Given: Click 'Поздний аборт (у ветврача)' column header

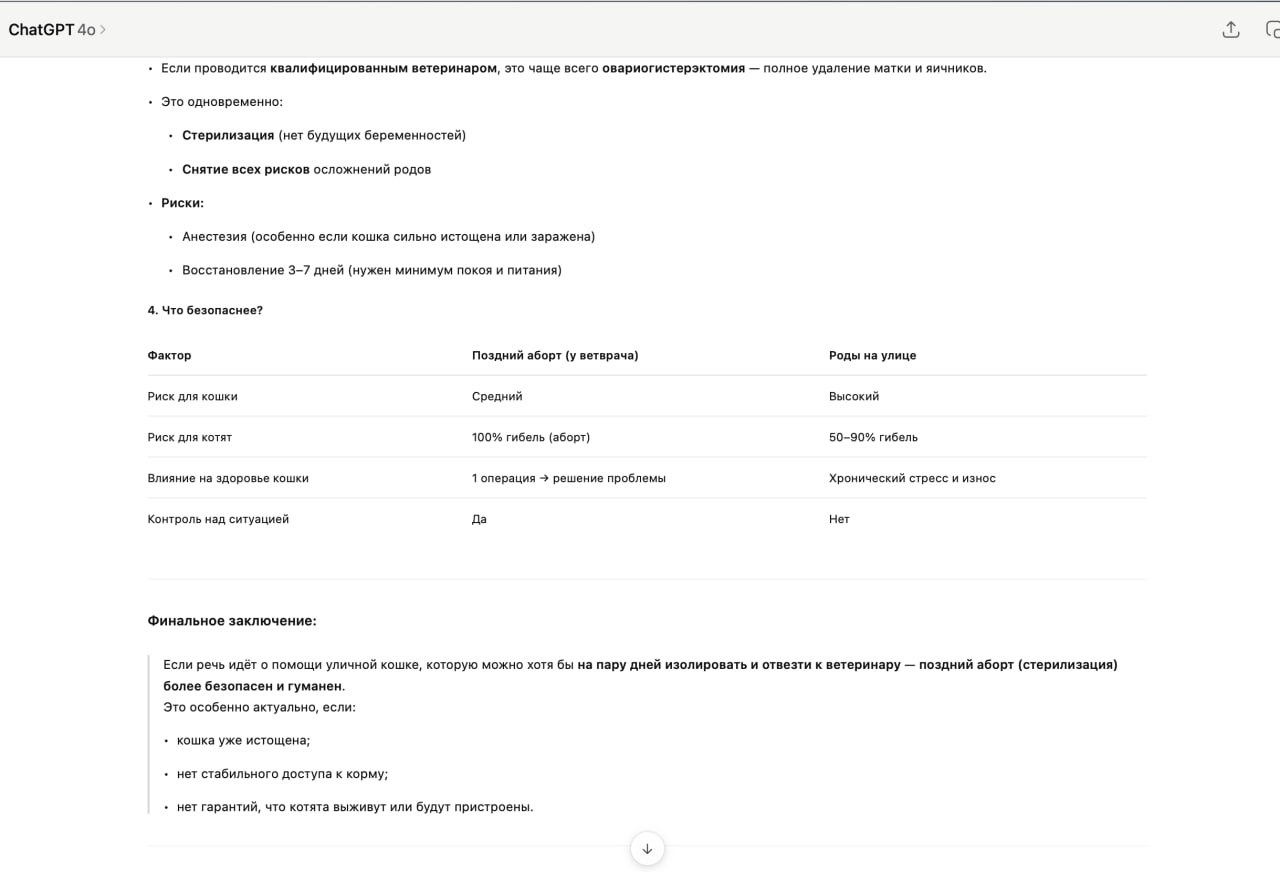Looking at the screenshot, I should pos(555,355).
